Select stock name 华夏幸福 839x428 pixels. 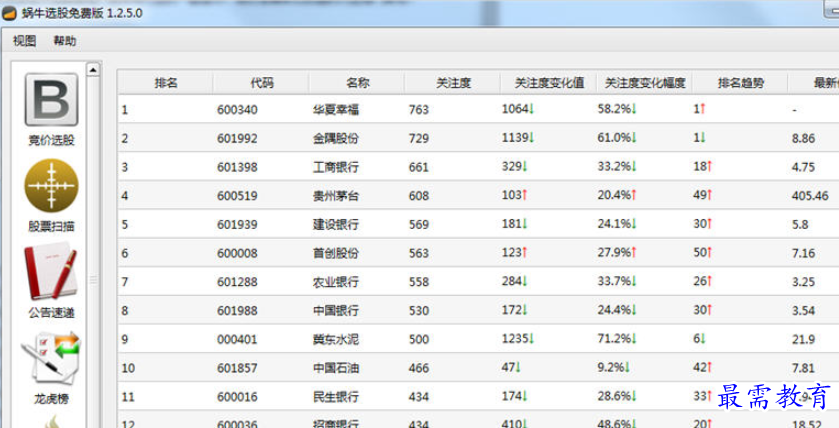pyautogui.click(x=336, y=110)
